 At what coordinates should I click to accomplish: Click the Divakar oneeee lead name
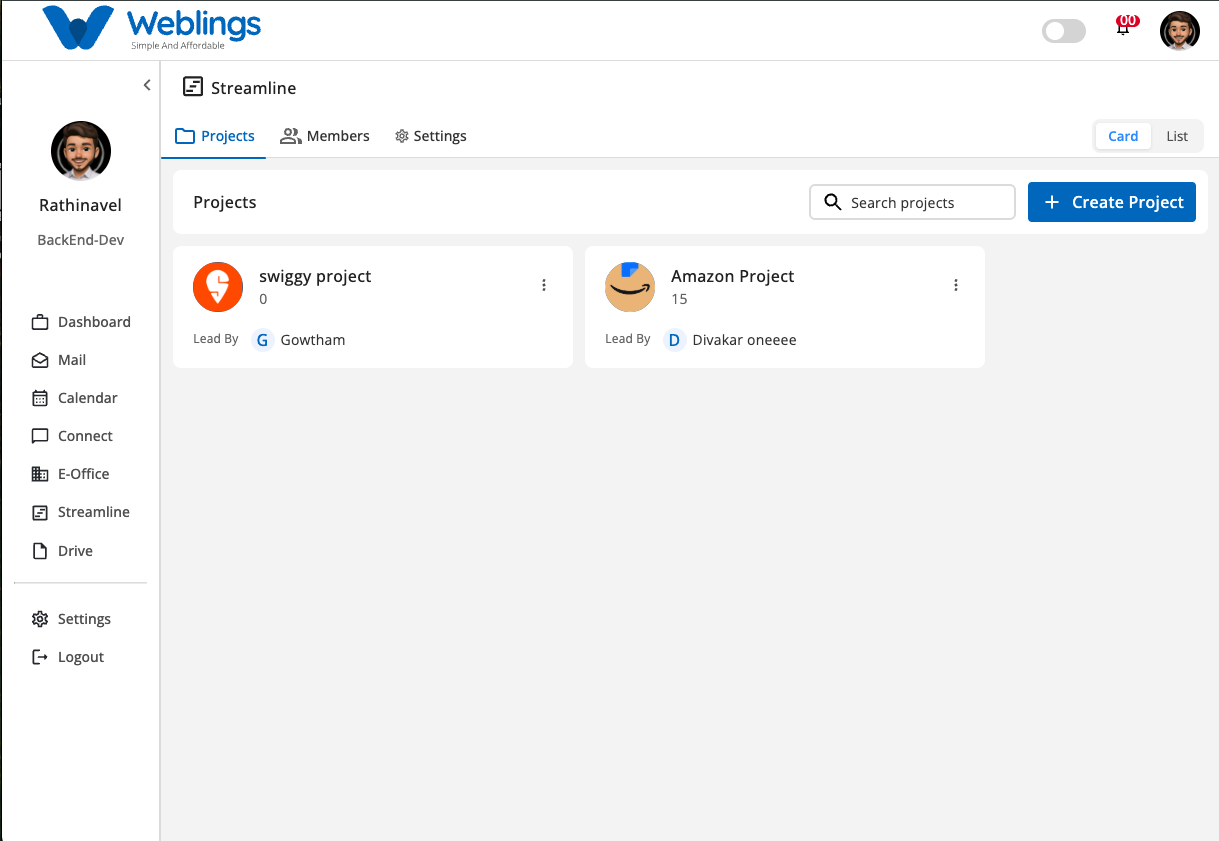tap(745, 340)
